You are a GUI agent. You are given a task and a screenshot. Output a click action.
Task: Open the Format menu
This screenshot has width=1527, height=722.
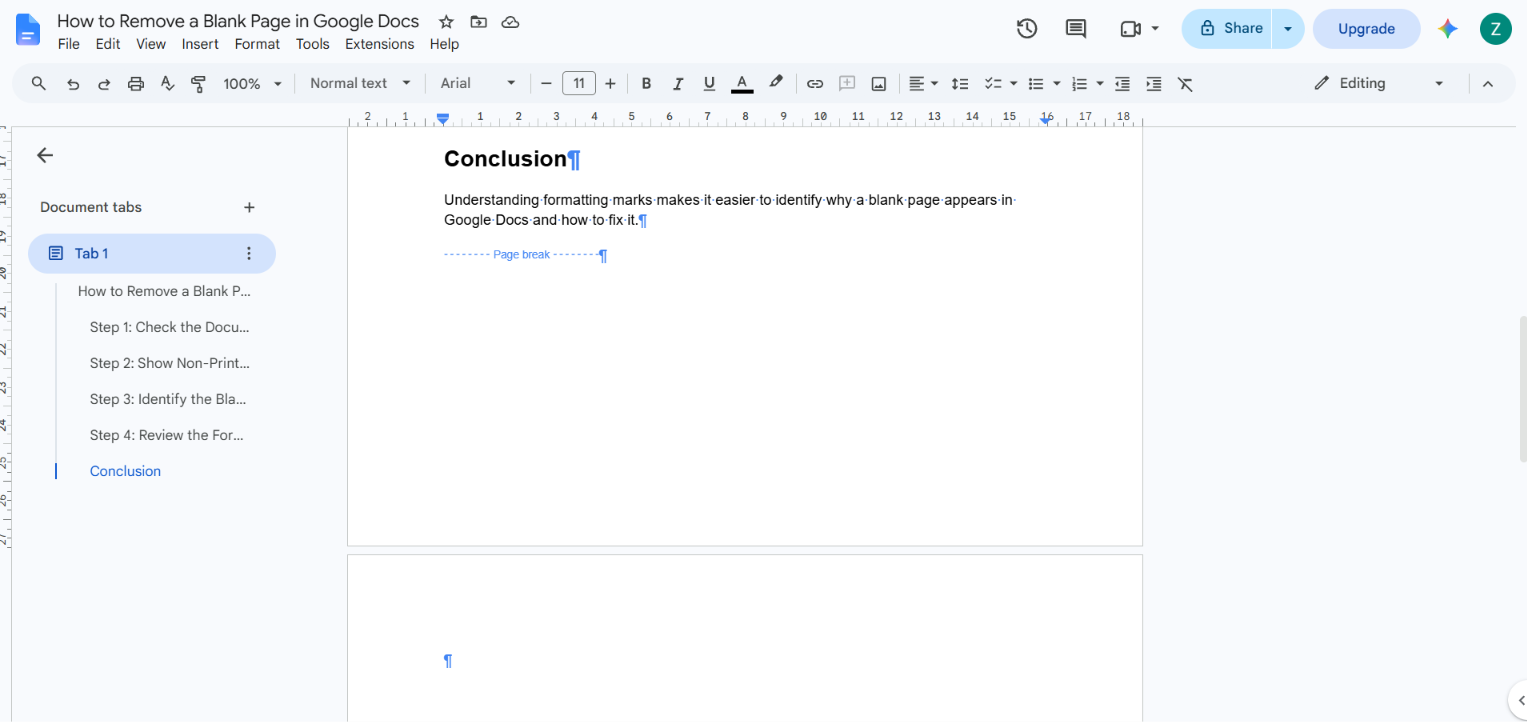(x=257, y=44)
